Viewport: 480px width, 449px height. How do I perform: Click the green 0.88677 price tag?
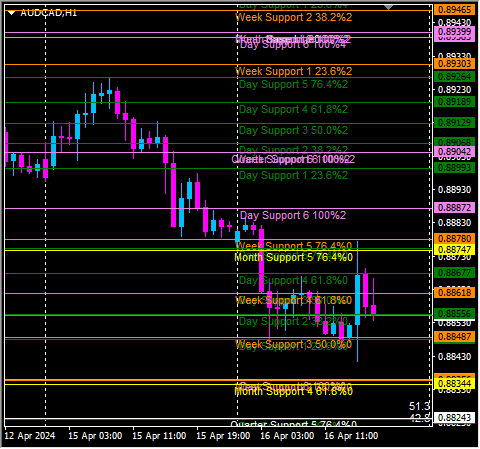[454, 273]
